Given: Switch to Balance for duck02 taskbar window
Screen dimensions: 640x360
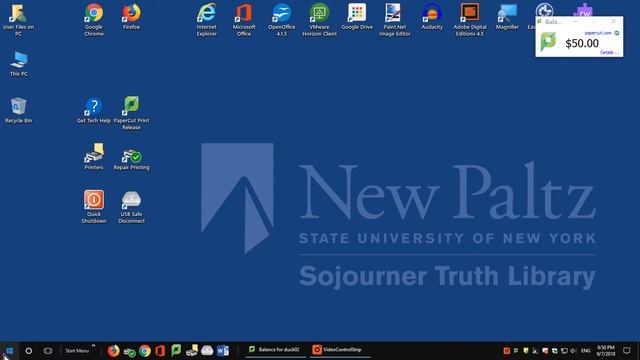Looking at the screenshot, I should [x=275, y=350].
